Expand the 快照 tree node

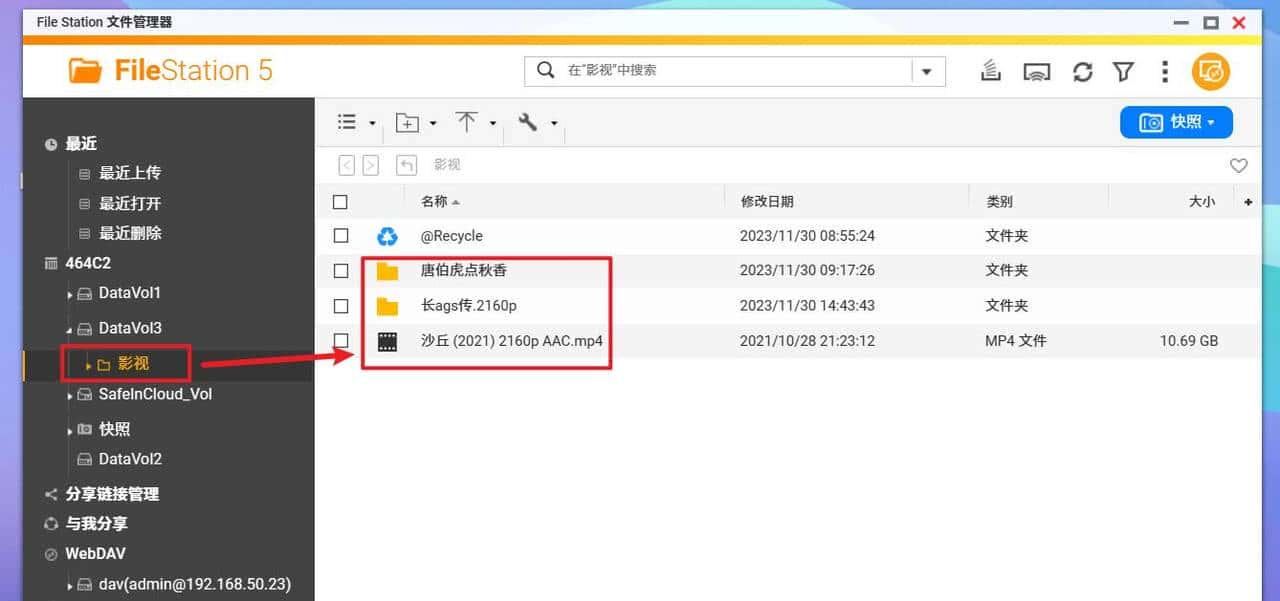click(70, 430)
